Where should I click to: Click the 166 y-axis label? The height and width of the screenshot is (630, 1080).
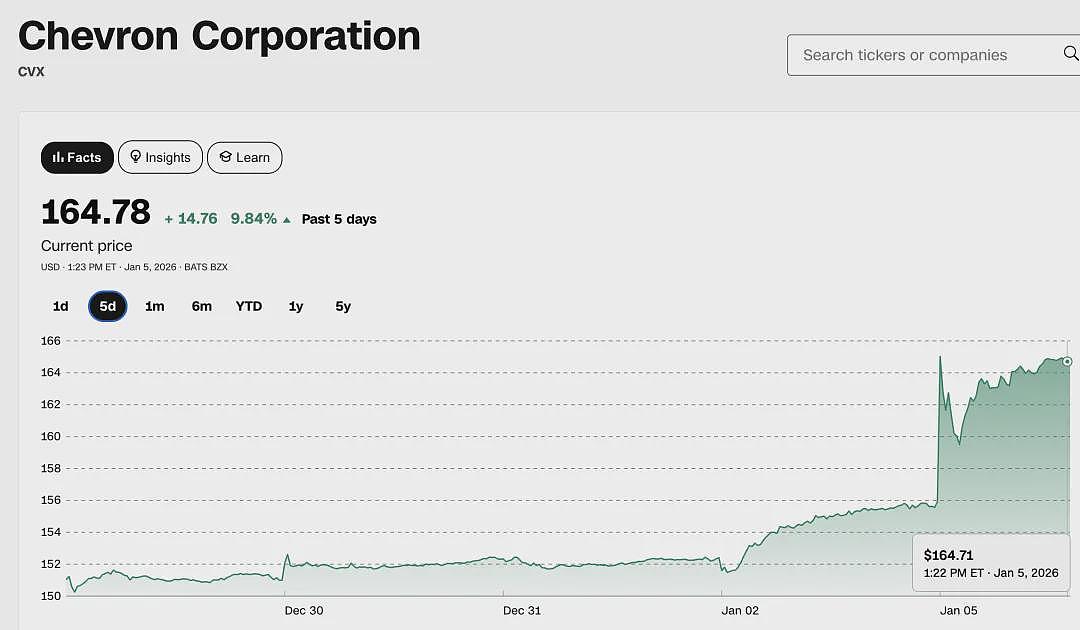[51, 341]
